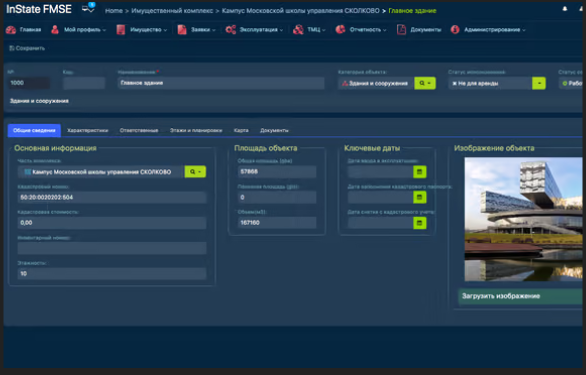Click Часть комплекса field Кампус СКОЛКОВО
The width and height of the screenshot is (586, 375).
pyautogui.click(x=101, y=172)
